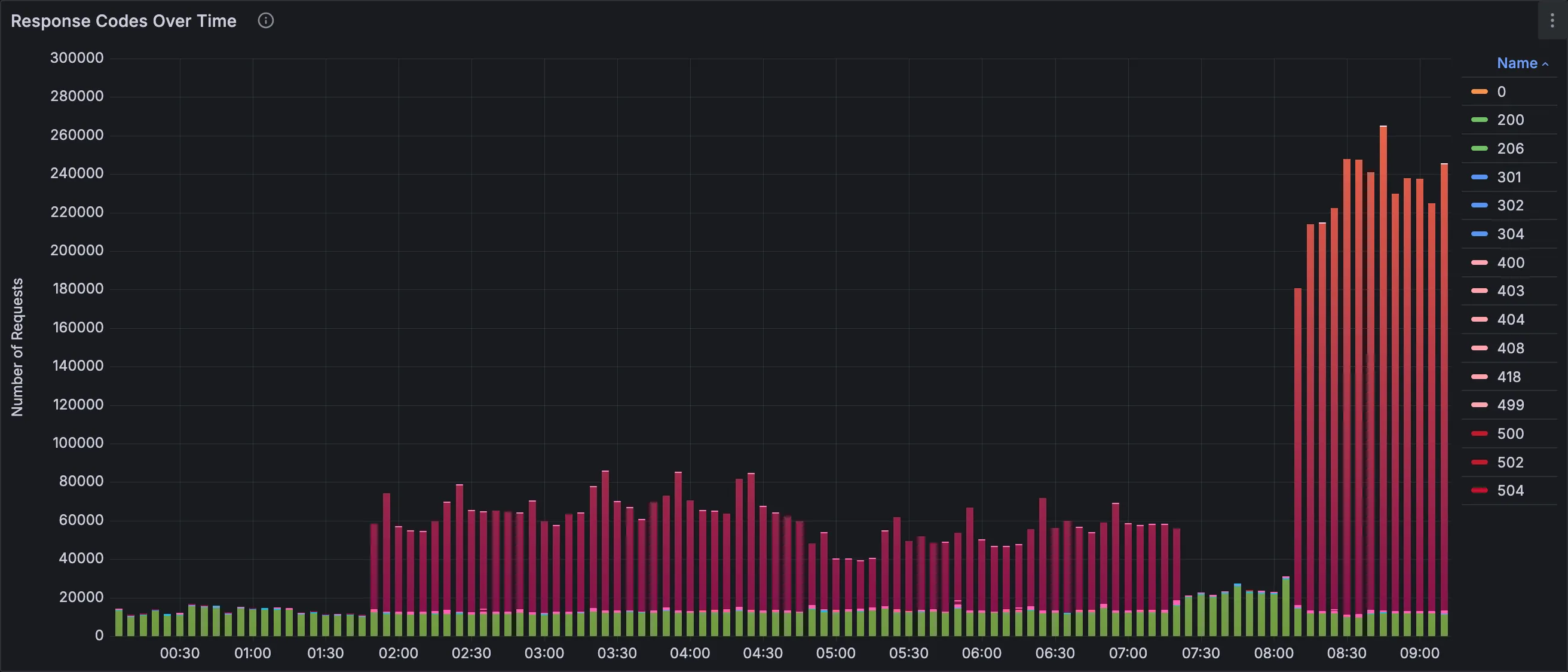Screen dimensions: 1568x672
Task: Click the red marker beside series 504
Action: (1478, 490)
